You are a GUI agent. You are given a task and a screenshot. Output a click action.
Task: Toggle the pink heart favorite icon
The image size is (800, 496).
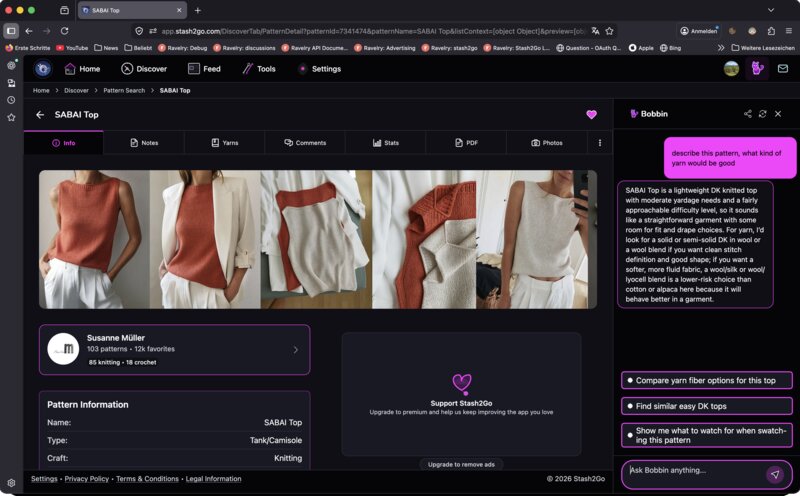(591, 115)
